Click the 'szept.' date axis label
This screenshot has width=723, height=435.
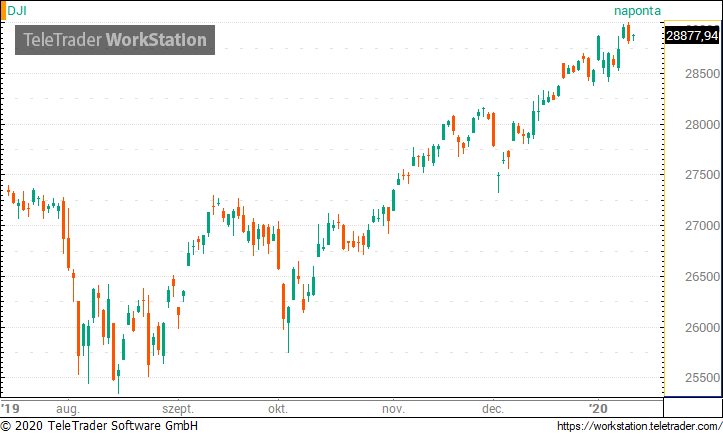point(178,409)
